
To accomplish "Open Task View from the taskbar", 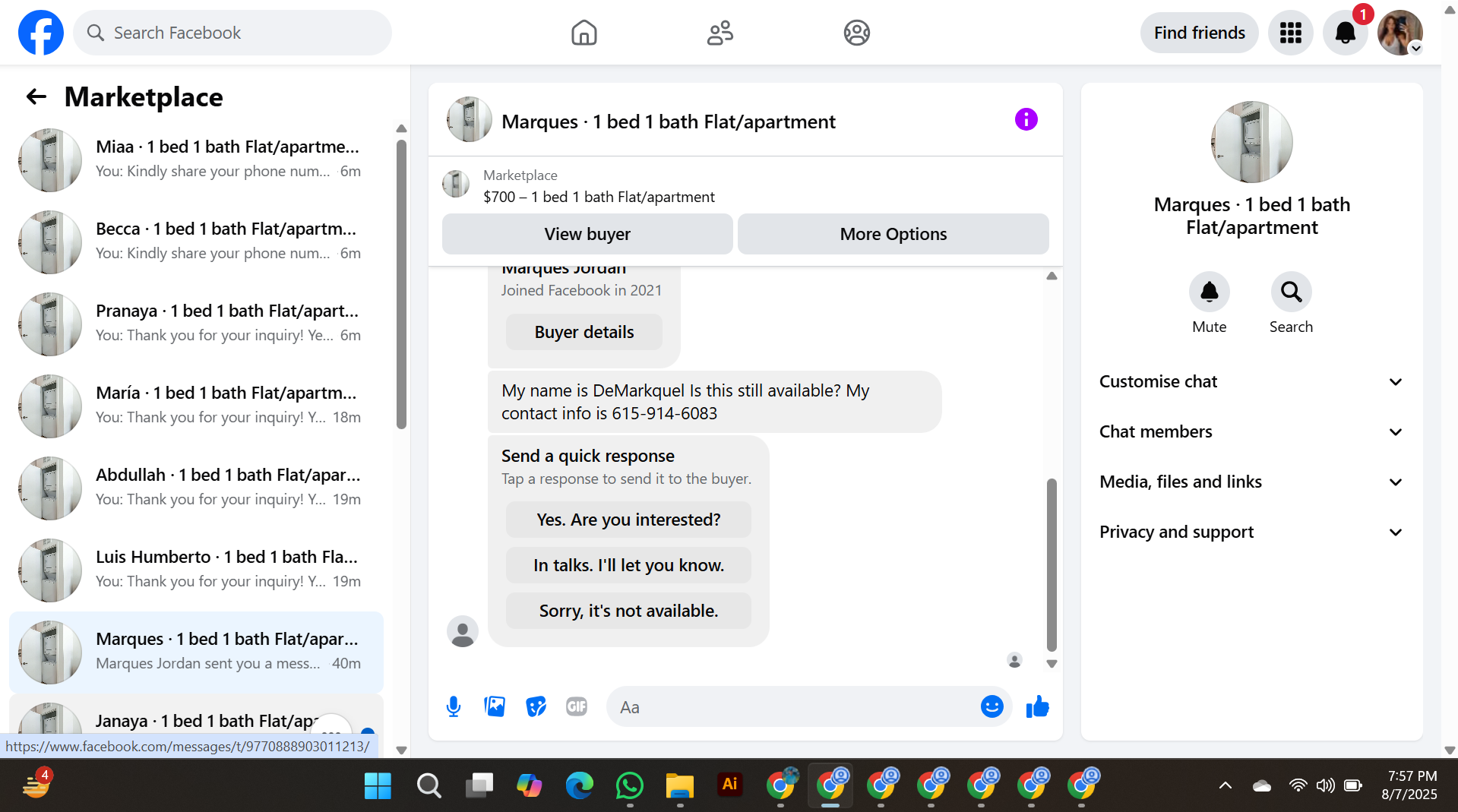I will 479,785.
